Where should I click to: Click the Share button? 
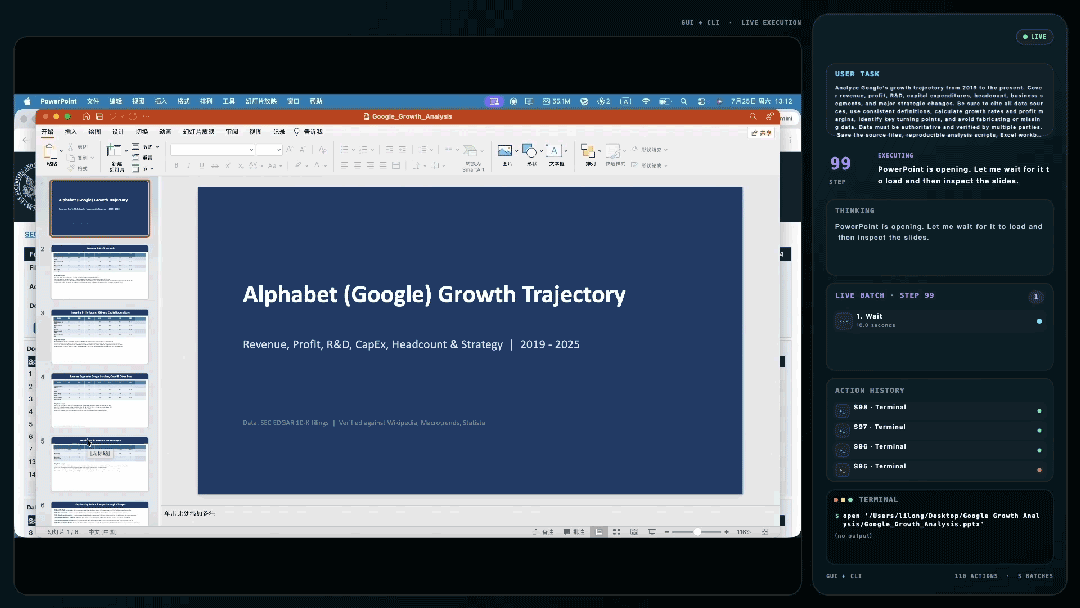click(x=761, y=133)
